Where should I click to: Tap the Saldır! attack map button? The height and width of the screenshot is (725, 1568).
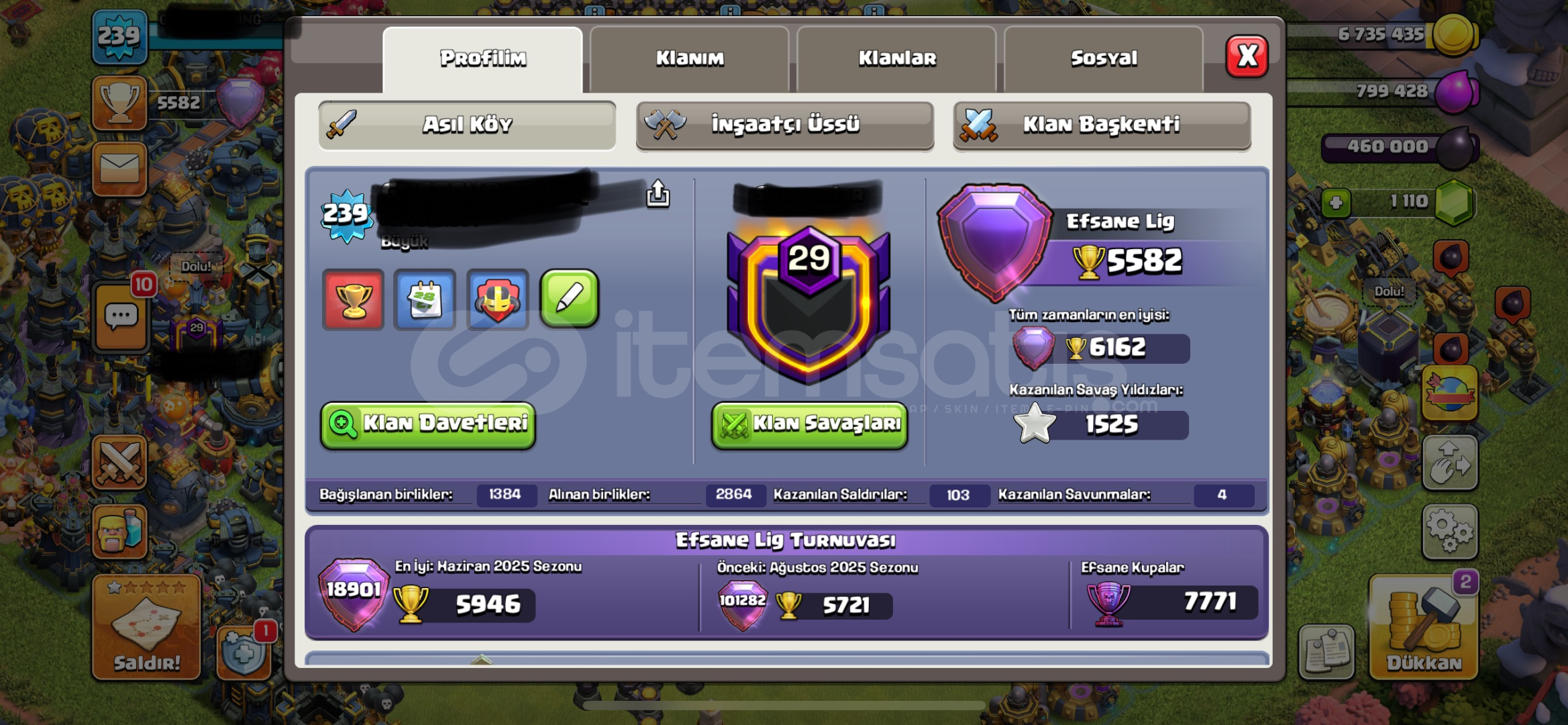coord(147,627)
